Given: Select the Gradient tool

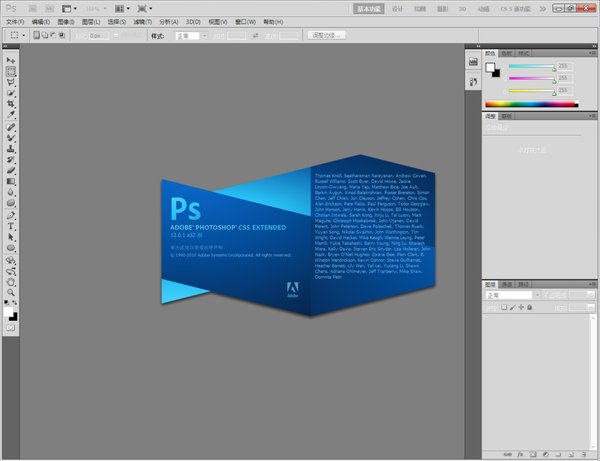Looking at the screenshot, I should 11,181.
